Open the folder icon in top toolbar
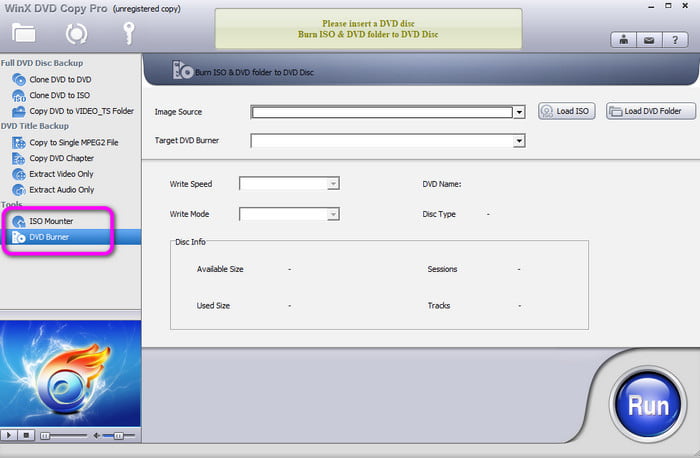700x458 pixels. coord(24,33)
